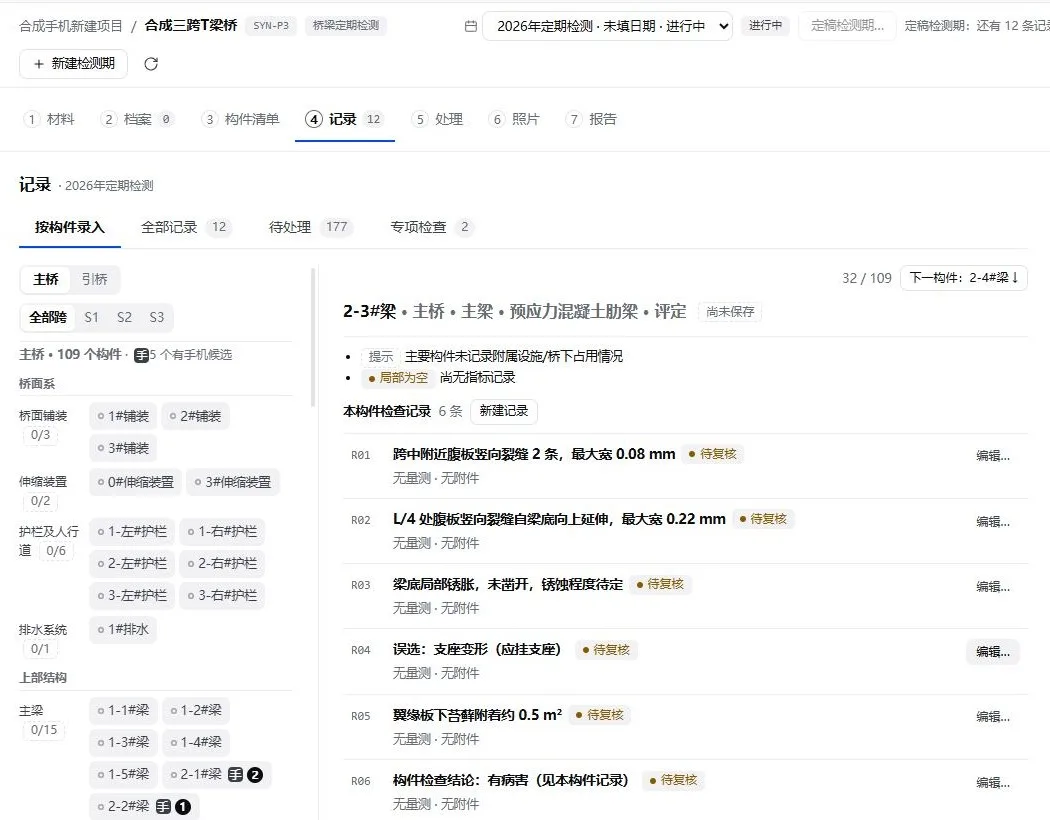Screen dimensions: 1050x820
Task: Create a new inspection period with 新建检测期
Action: click(x=74, y=64)
